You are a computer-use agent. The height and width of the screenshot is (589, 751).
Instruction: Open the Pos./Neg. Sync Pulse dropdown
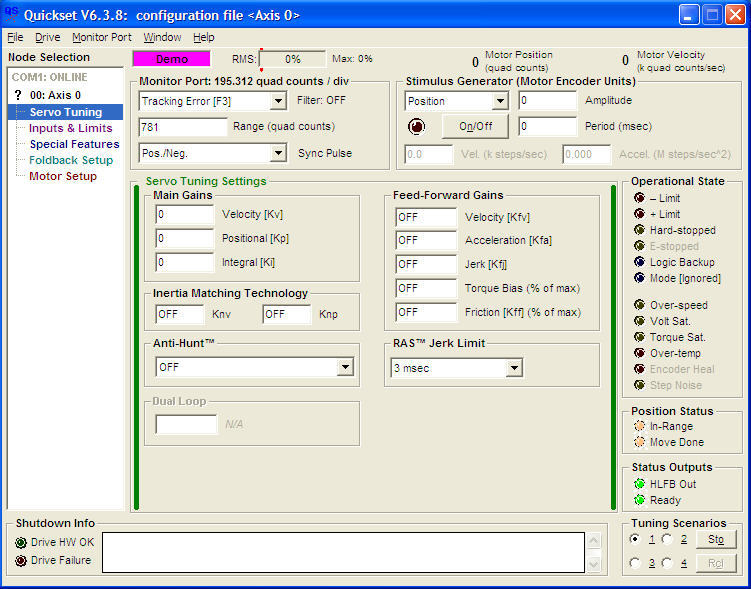tap(278, 153)
